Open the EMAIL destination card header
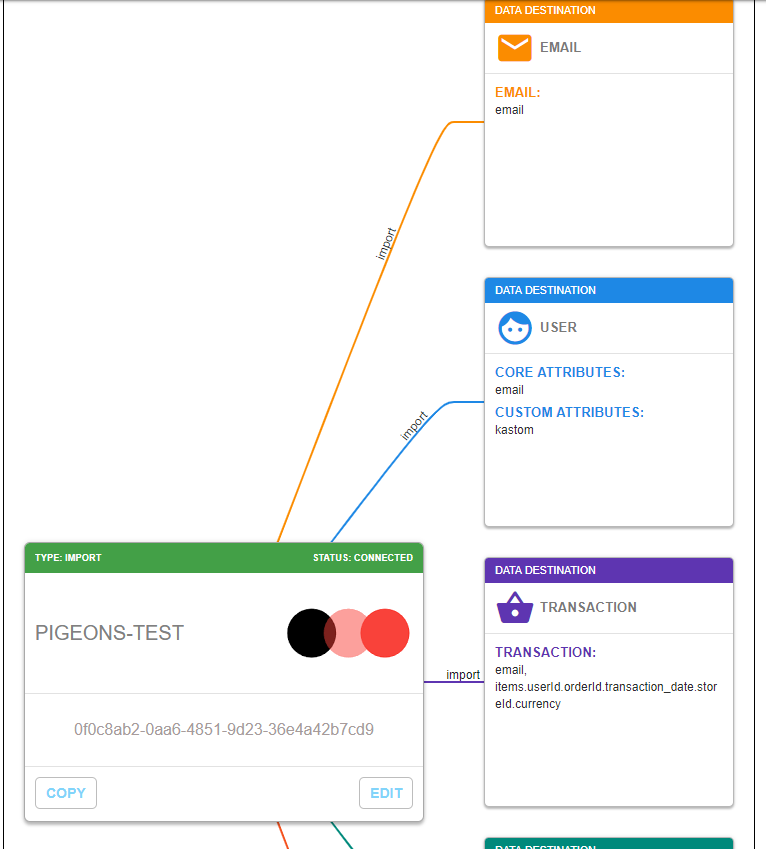Viewport: 766px width, 849px height. pyautogui.click(x=608, y=10)
